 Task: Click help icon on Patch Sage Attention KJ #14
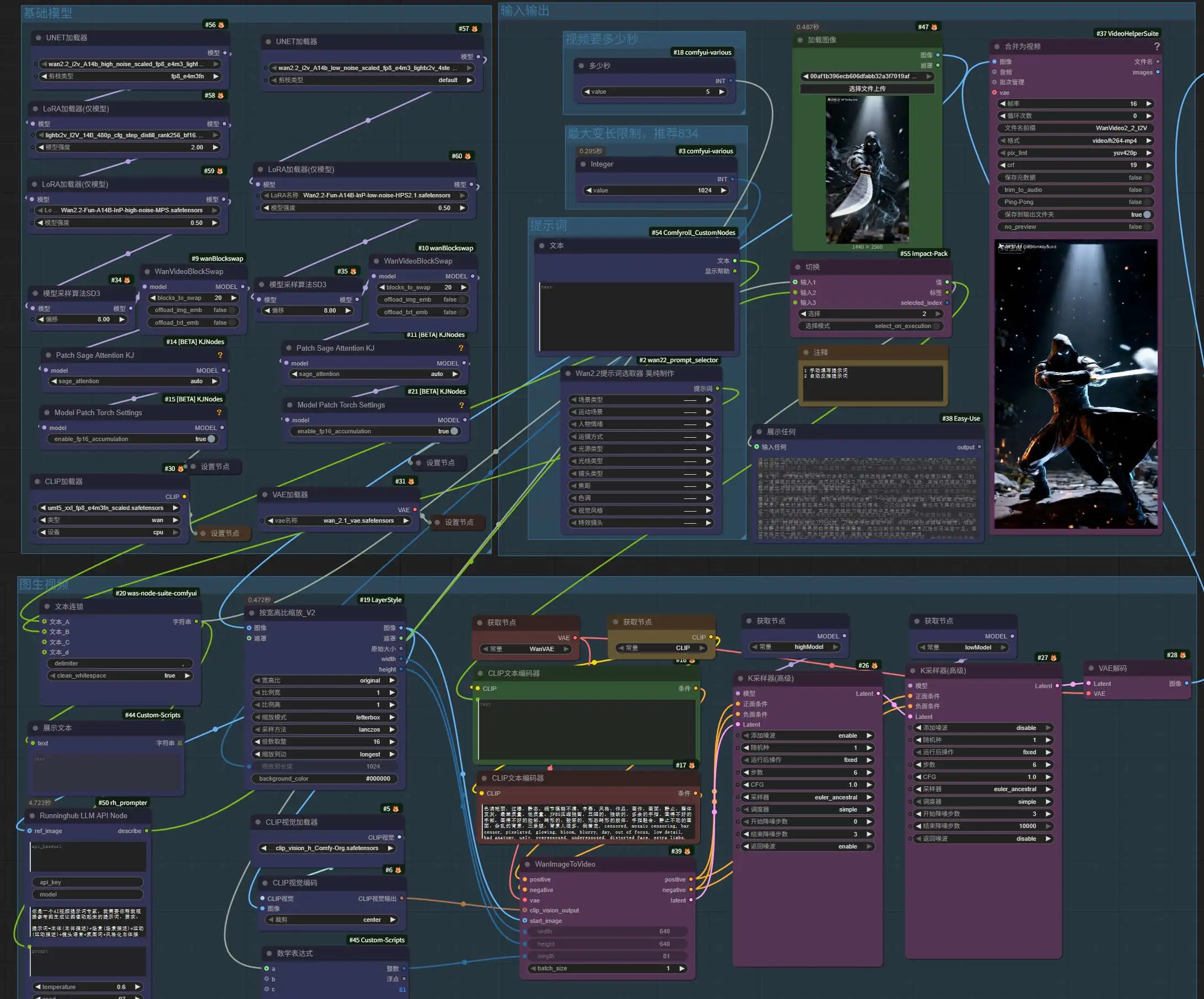click(219, 356)
